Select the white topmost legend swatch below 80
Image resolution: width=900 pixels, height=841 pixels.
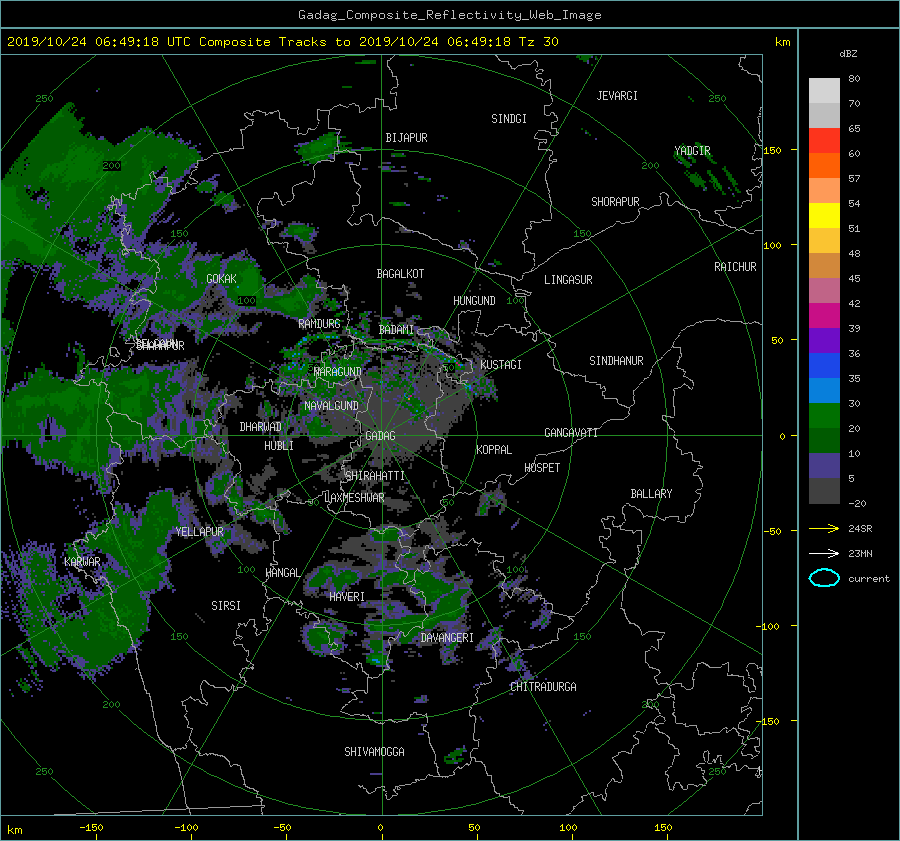[824, 91]
